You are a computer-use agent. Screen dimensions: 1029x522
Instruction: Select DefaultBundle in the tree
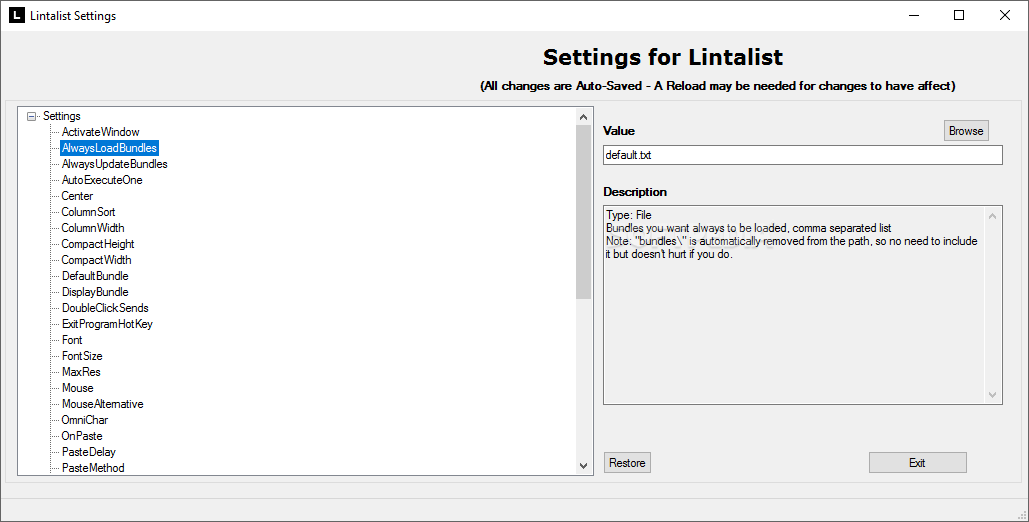[95, 276]
